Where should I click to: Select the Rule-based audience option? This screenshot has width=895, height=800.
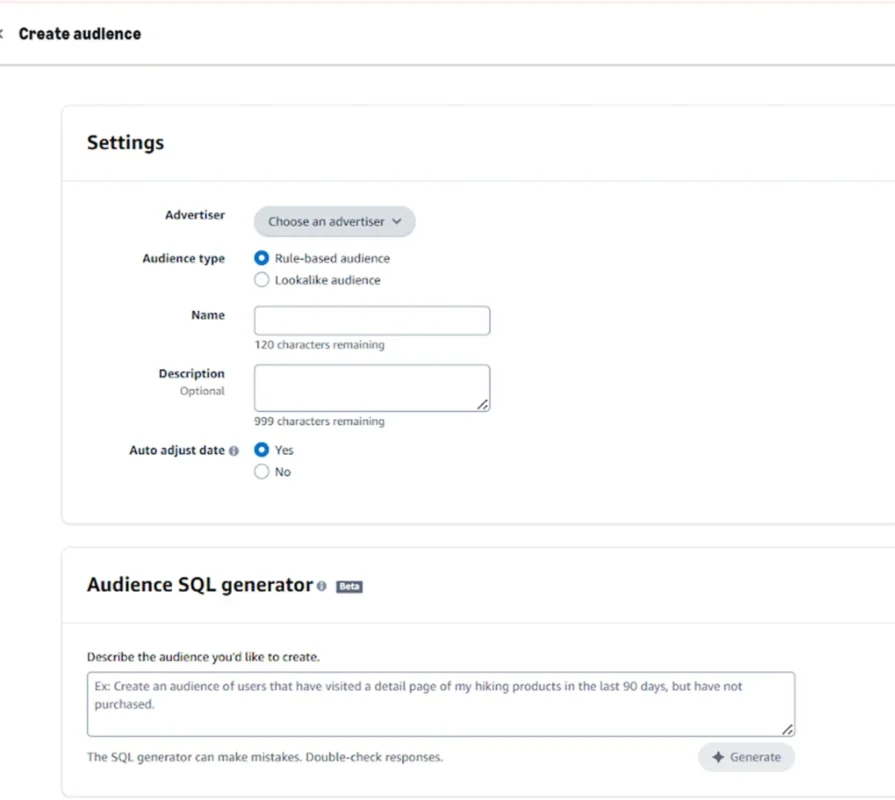pyautogui.click(x=261, y=257)
